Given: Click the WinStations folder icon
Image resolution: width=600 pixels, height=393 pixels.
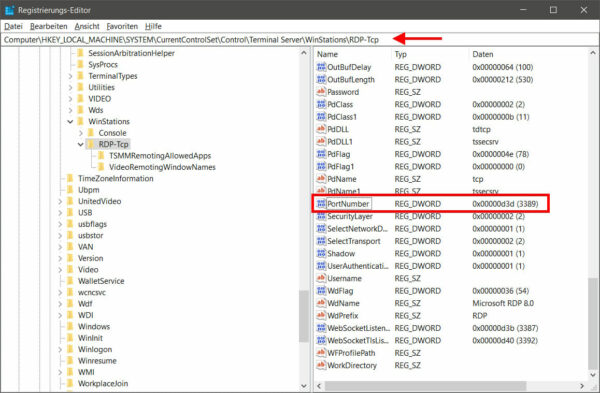Looking at the screenshot, I should (80, 121).
